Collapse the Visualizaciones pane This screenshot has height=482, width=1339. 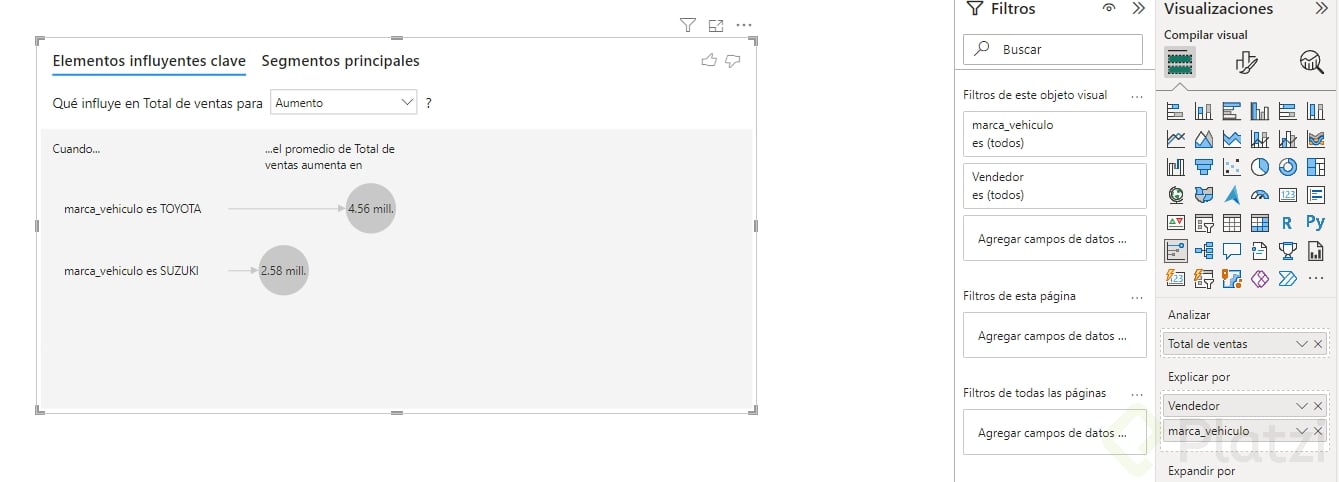[x=1320, y=9]
